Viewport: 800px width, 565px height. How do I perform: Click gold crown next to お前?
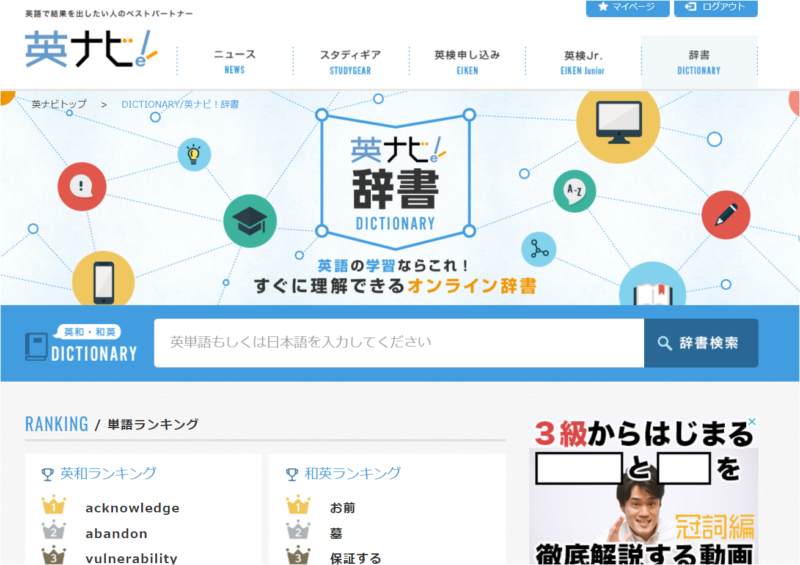click(298, 505)
